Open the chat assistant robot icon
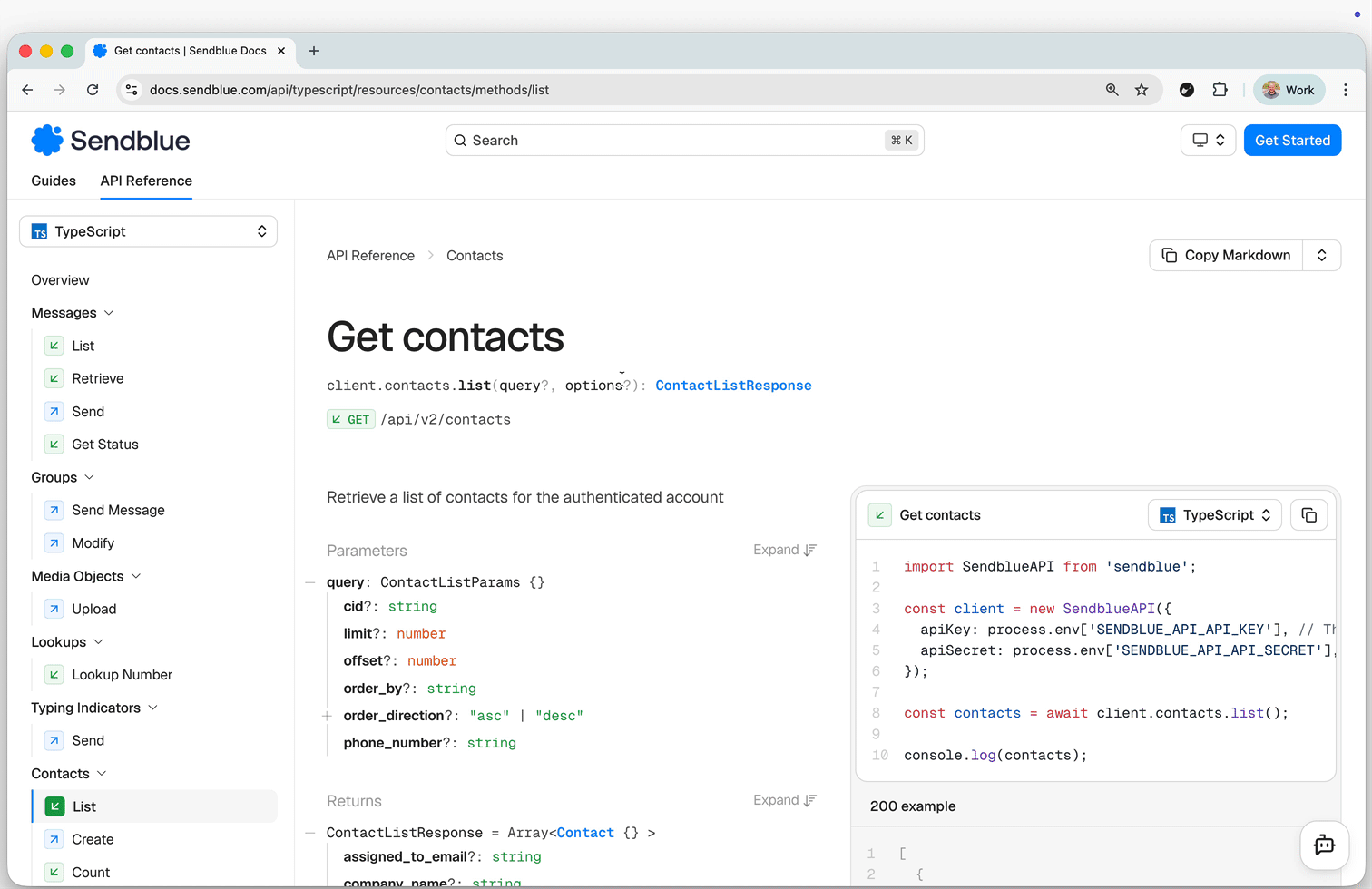The width and height of the screenshot is (1372, 889). [x=1324, y=845]
